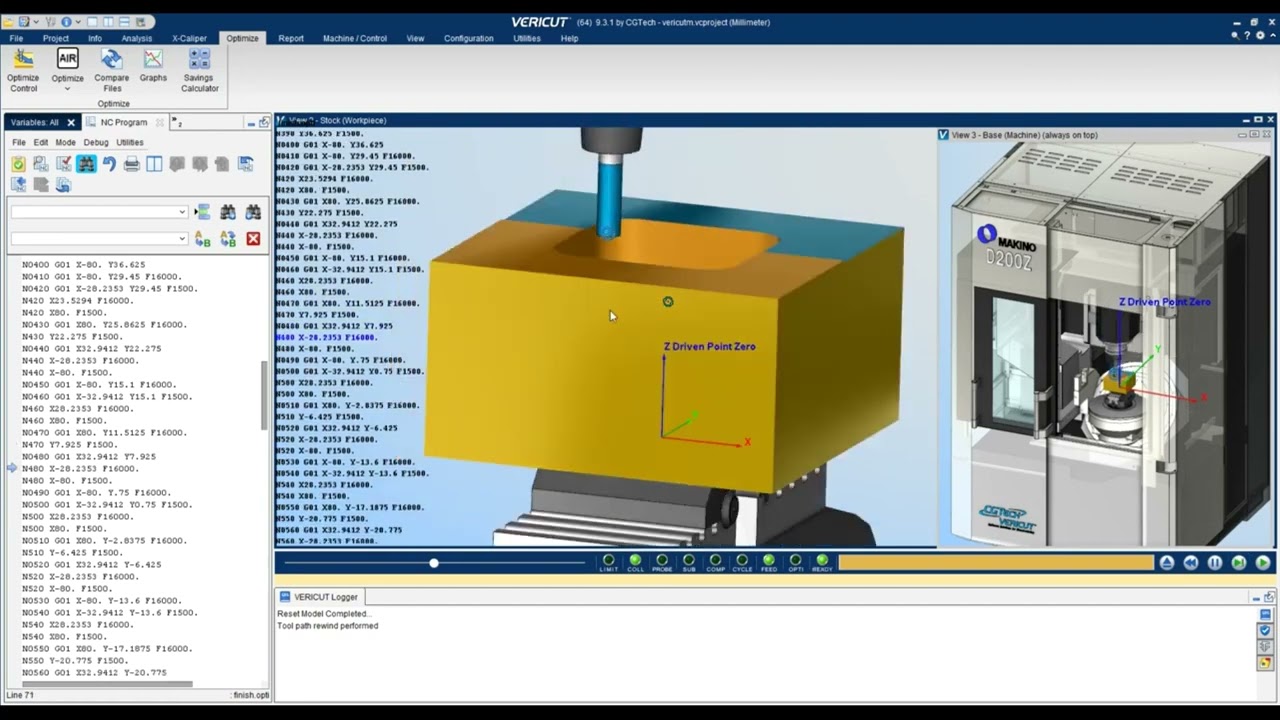Select the stacked two view layout icon
The image size is (1280, 720).
[x=124, y=22]
